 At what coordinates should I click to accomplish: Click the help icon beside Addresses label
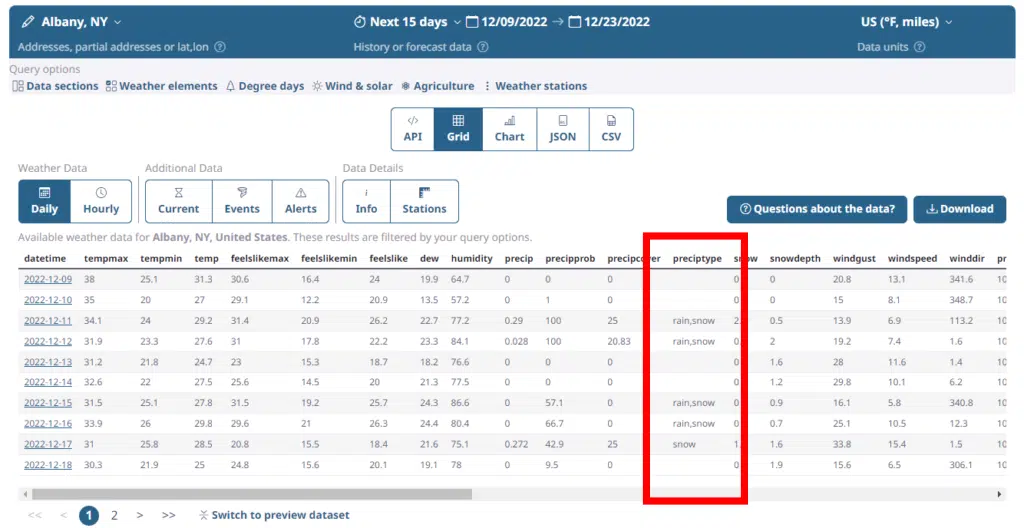coord(220,47)
